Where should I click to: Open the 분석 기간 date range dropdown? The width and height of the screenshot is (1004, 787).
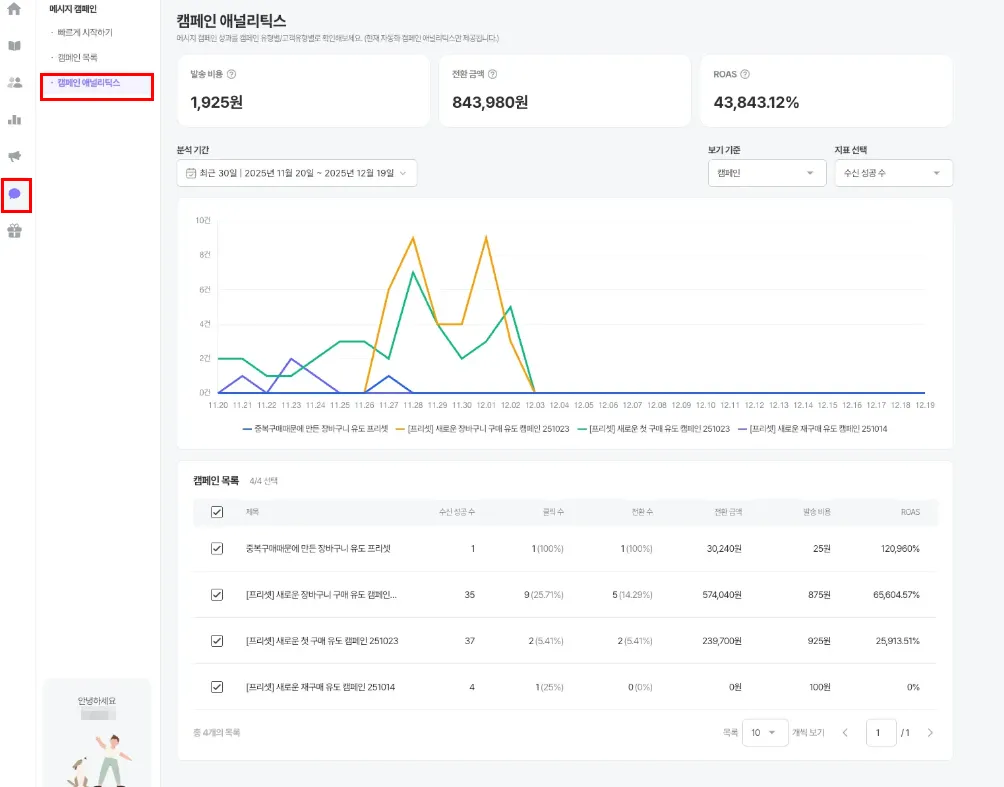point(297,173)
